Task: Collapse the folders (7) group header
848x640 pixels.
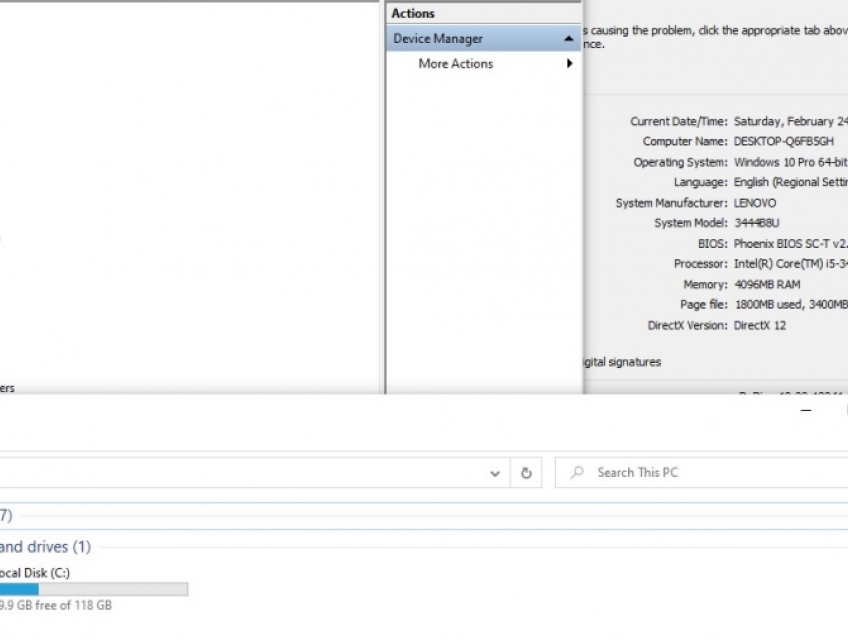Action: coord(6,515)
